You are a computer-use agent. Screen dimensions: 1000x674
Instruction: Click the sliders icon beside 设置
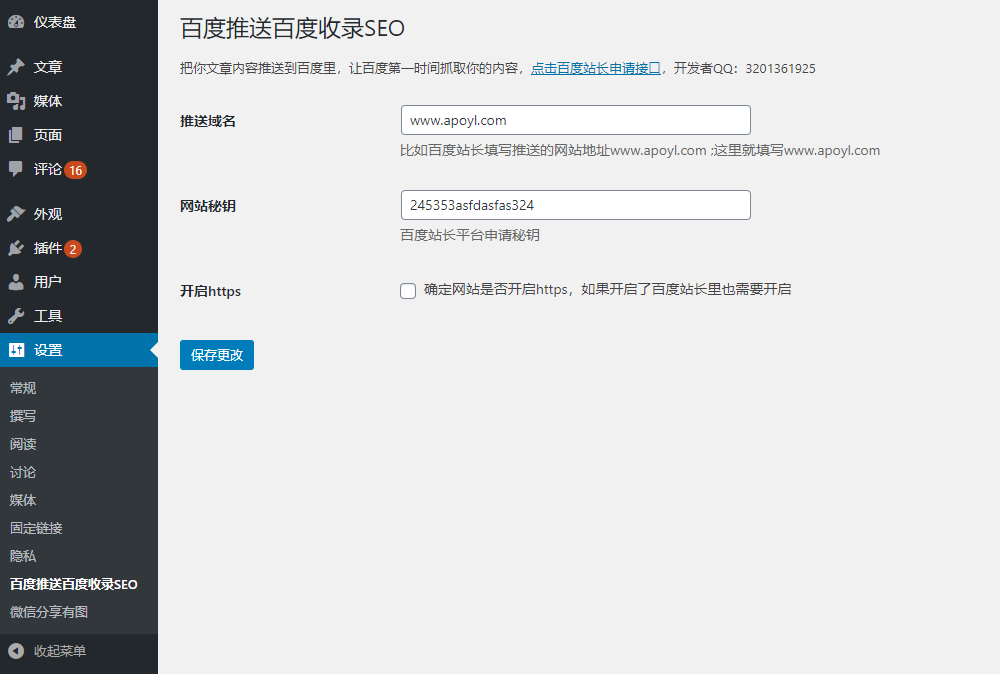(16, 349)
